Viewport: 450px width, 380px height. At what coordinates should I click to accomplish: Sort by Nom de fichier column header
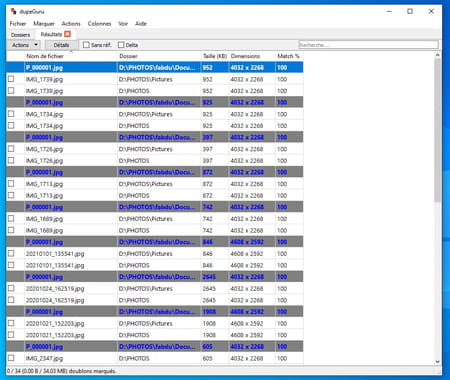(71, 56)
